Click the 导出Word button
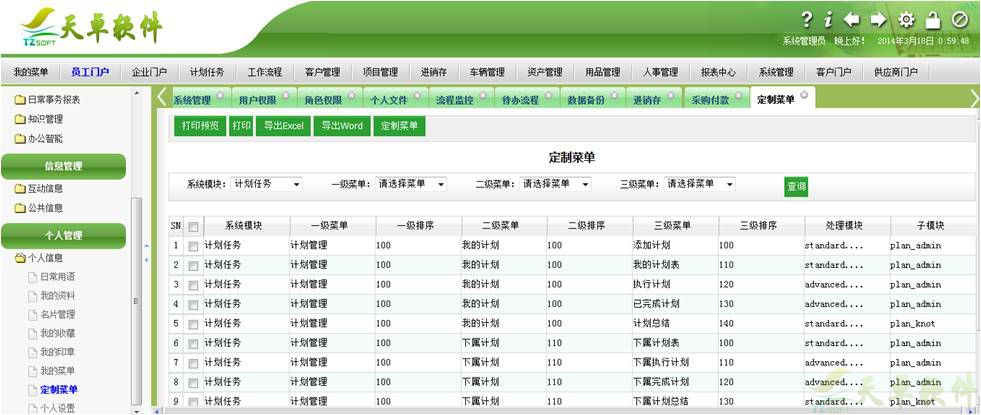The width and height of the screenshot is (981, 415). tap(342, 126)
